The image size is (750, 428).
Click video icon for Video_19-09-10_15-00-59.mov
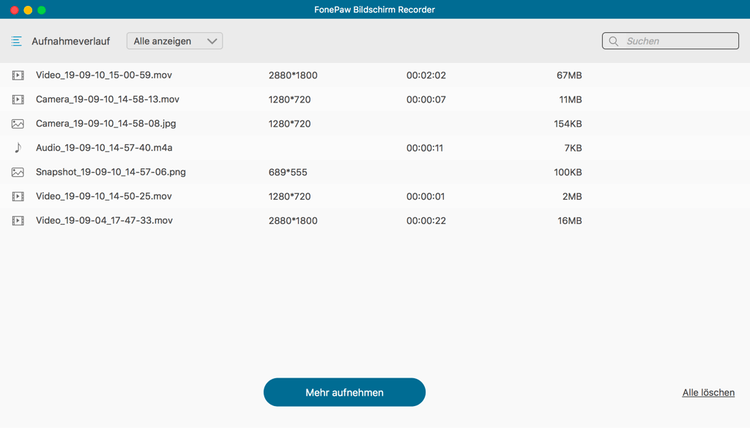pos(18,75)
